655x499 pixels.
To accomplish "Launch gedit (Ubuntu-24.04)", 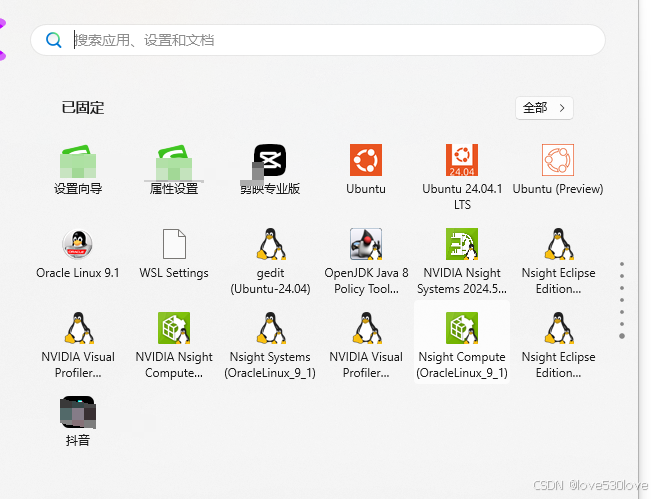I will point(270,261).
